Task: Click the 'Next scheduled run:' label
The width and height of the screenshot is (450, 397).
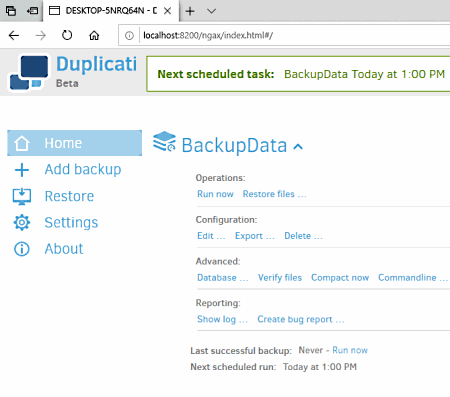Action: coord(233,367)
